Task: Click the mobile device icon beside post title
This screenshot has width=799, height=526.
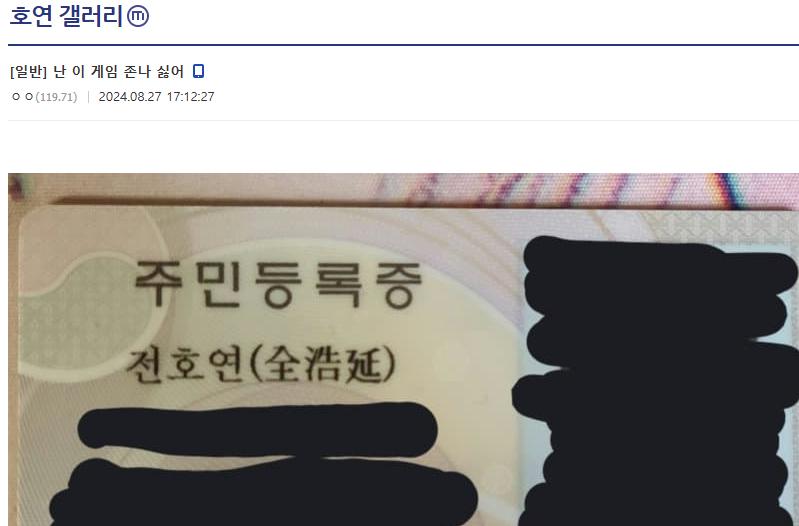Action: (198, 71)
